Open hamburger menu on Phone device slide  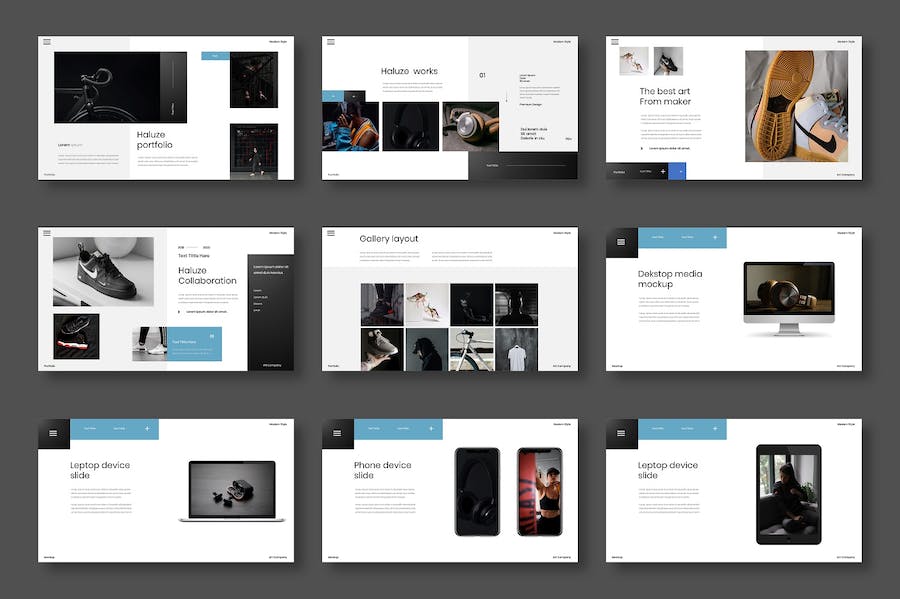click(336, 432)
